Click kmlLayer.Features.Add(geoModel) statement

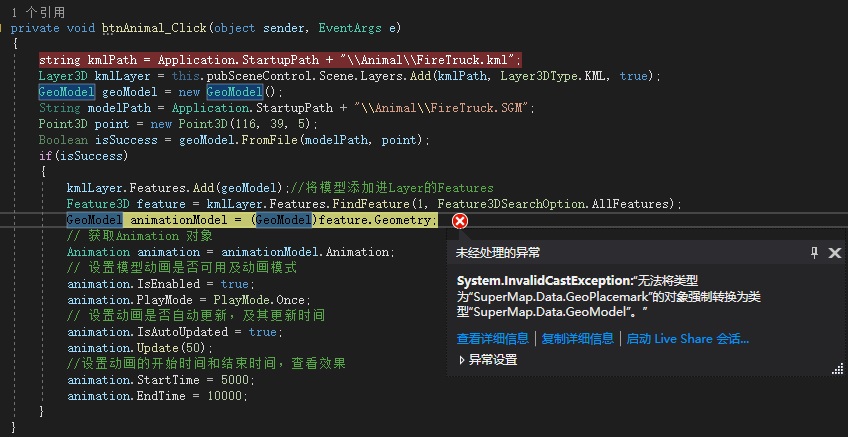tap(178, 188)
